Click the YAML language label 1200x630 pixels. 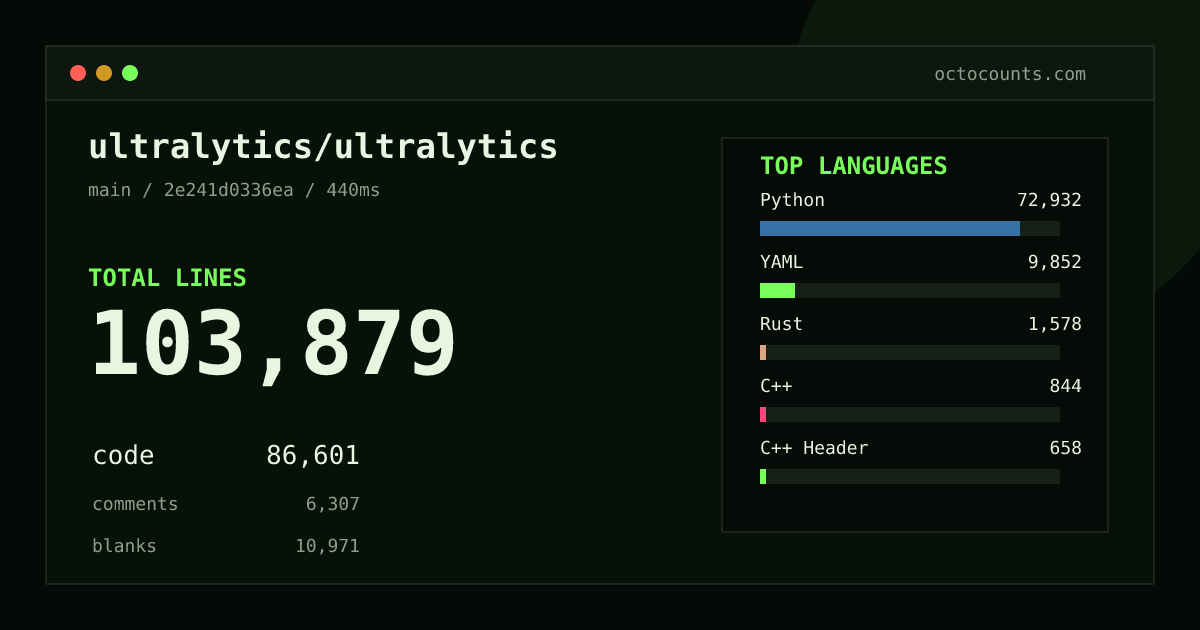(781, 262)
